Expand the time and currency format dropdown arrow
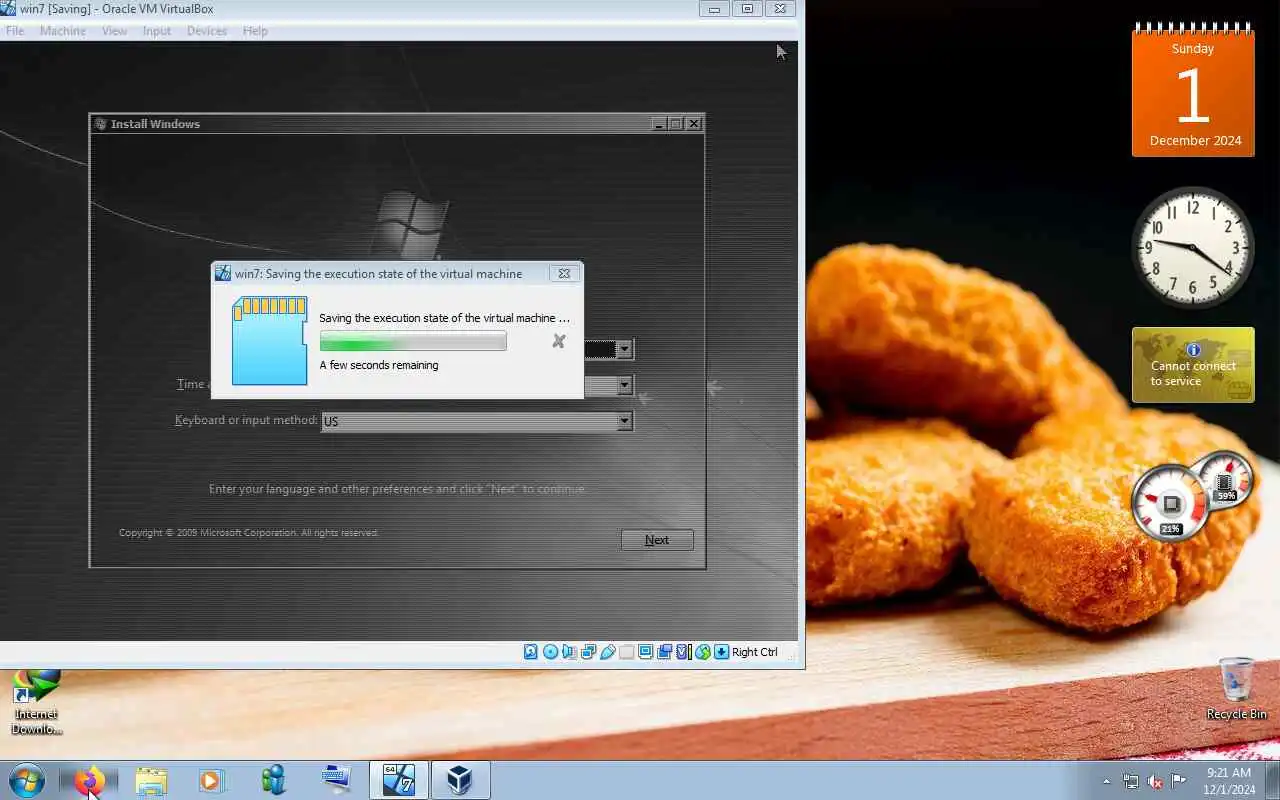Image resolution: width=1280 pixels, height=800 pixels. coord(625,385)
